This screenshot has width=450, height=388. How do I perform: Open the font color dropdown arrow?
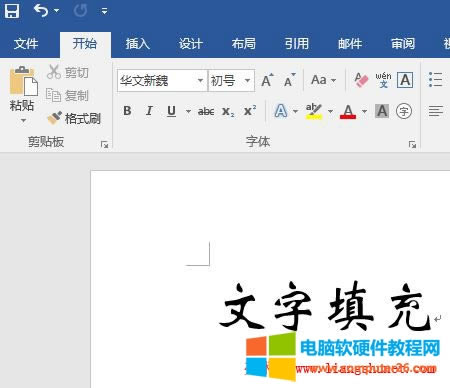click(365, 111)
